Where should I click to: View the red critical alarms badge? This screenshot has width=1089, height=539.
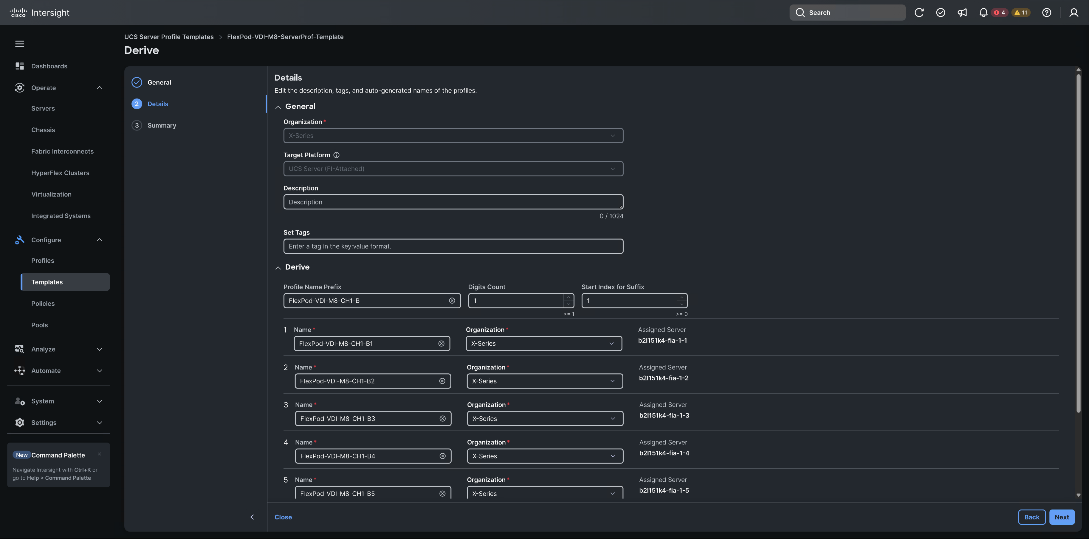999,13
